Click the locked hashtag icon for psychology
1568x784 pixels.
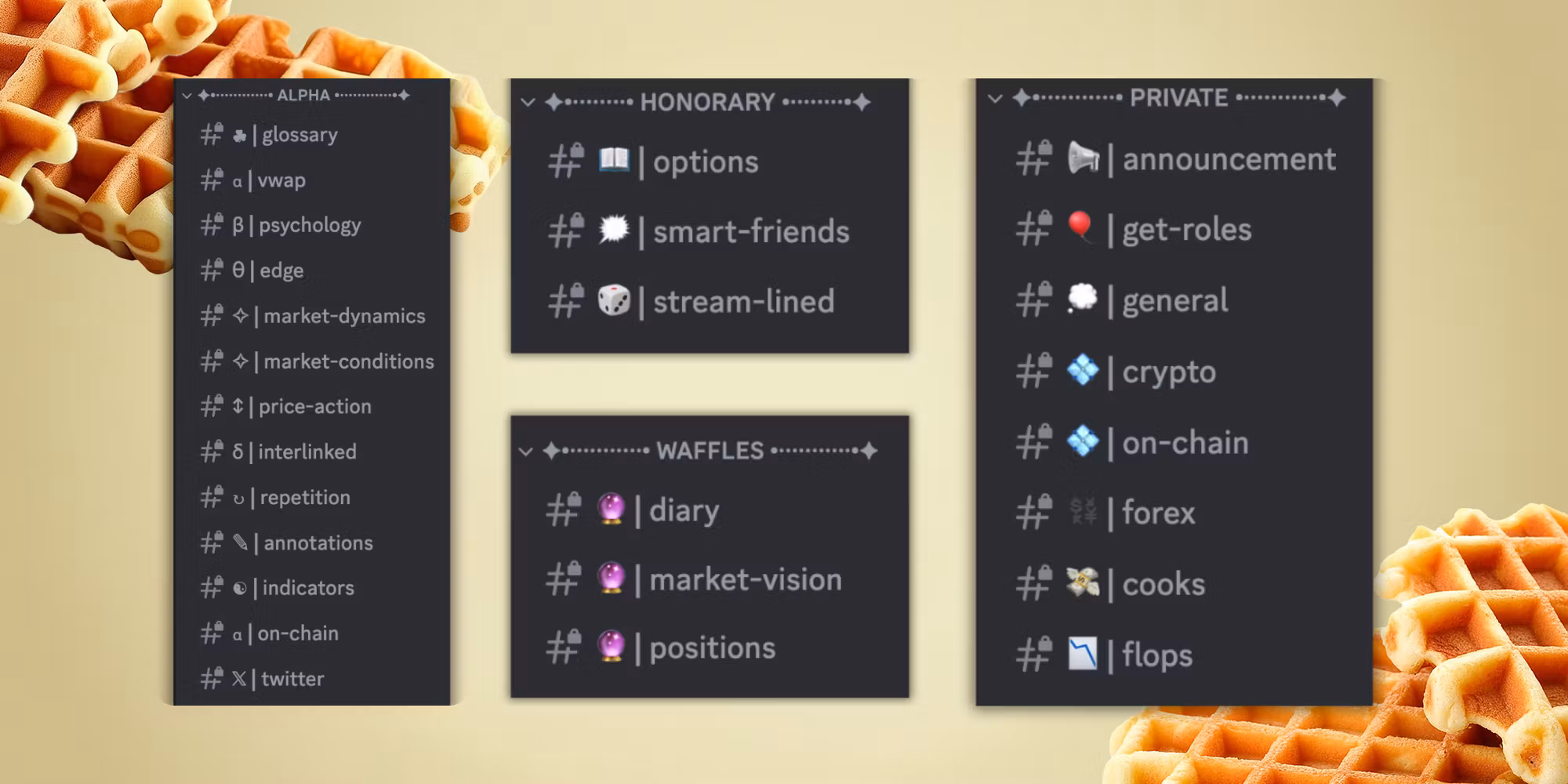(212, 225)
